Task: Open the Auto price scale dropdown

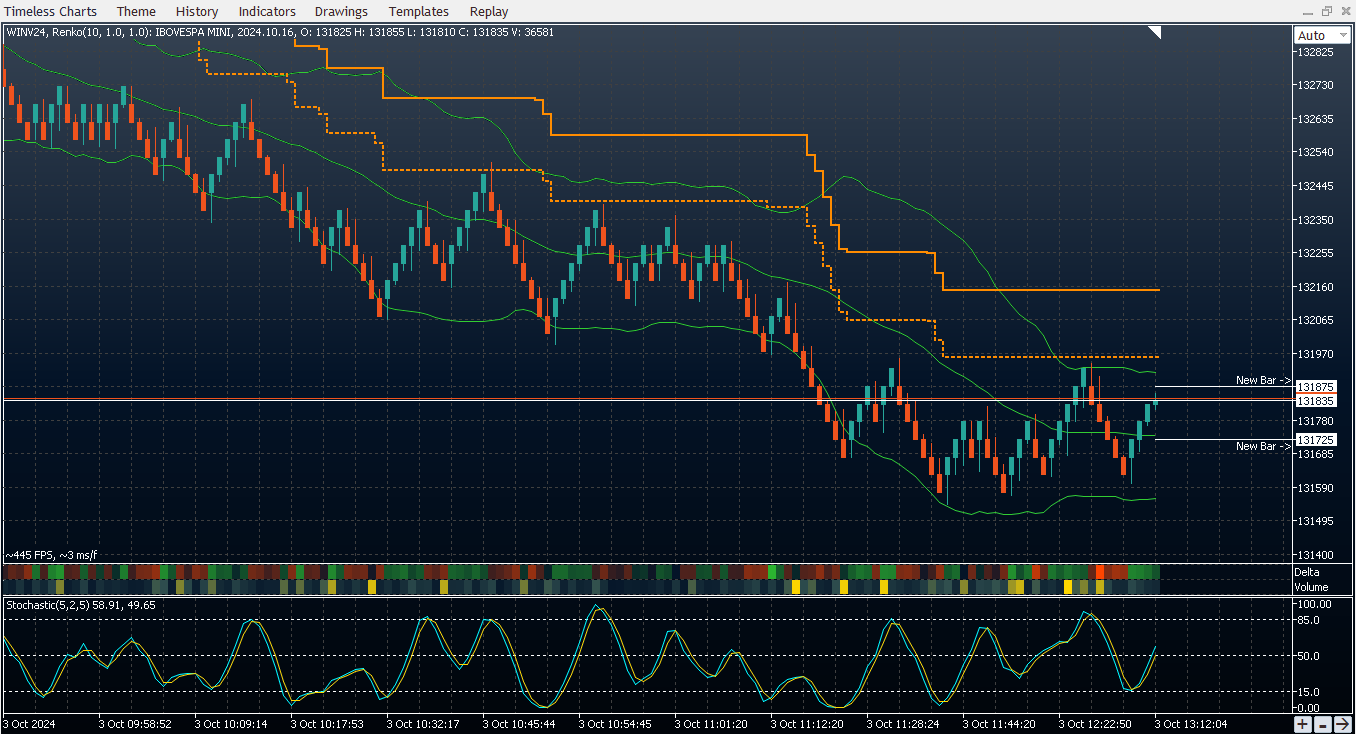Action: pos(1322,35)
